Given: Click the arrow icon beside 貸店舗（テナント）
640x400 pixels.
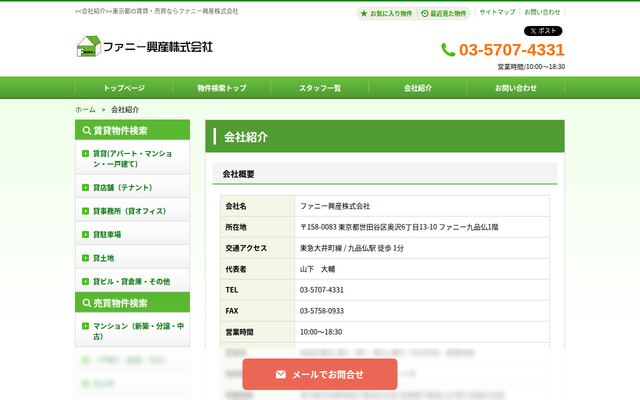Looking at the screenshot, I should 85,187.
